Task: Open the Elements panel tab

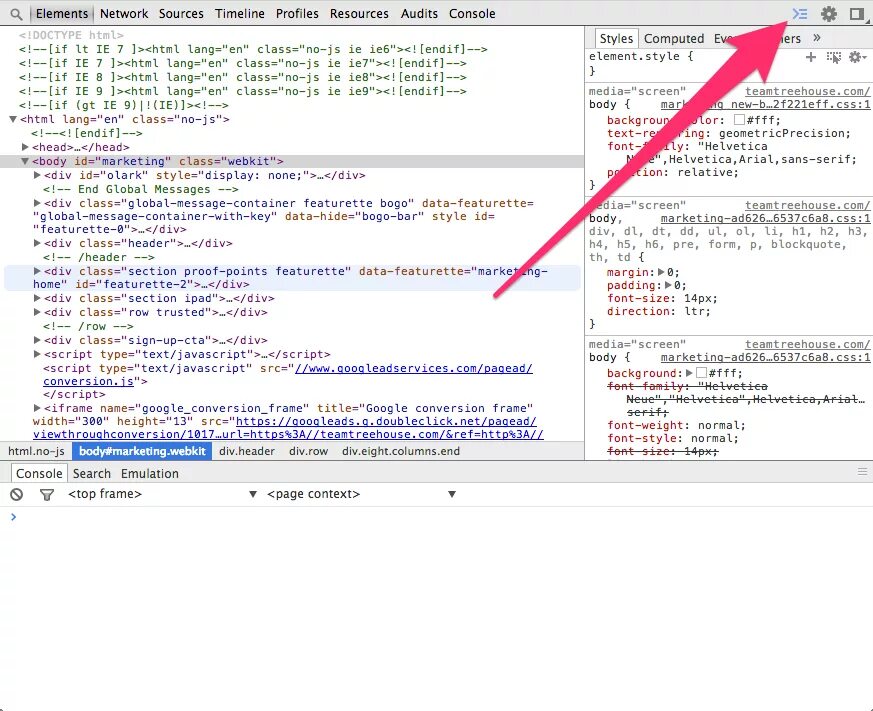Action: (62, 13)
